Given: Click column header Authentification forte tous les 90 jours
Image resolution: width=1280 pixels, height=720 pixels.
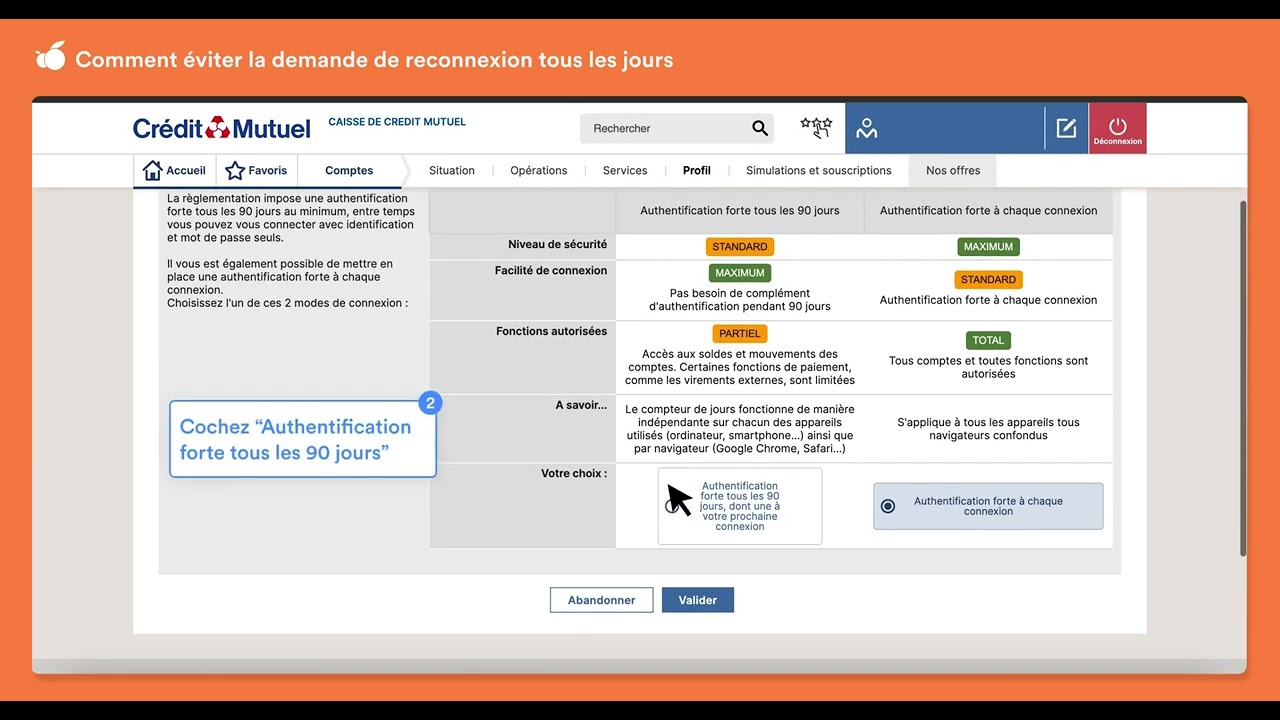Looking at the screenshot, I should (740, 211).
